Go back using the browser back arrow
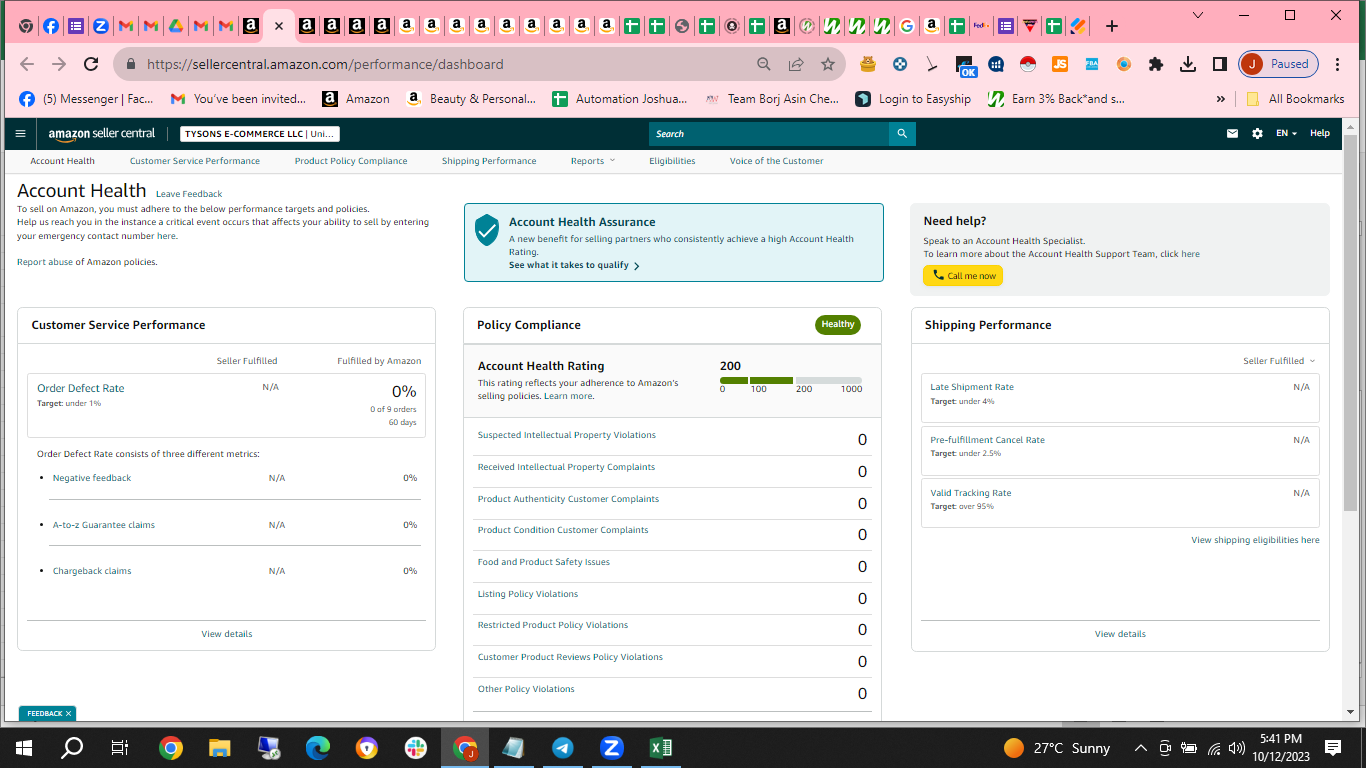Screen dimensions: 1366x768 click(x=27, y=64)
